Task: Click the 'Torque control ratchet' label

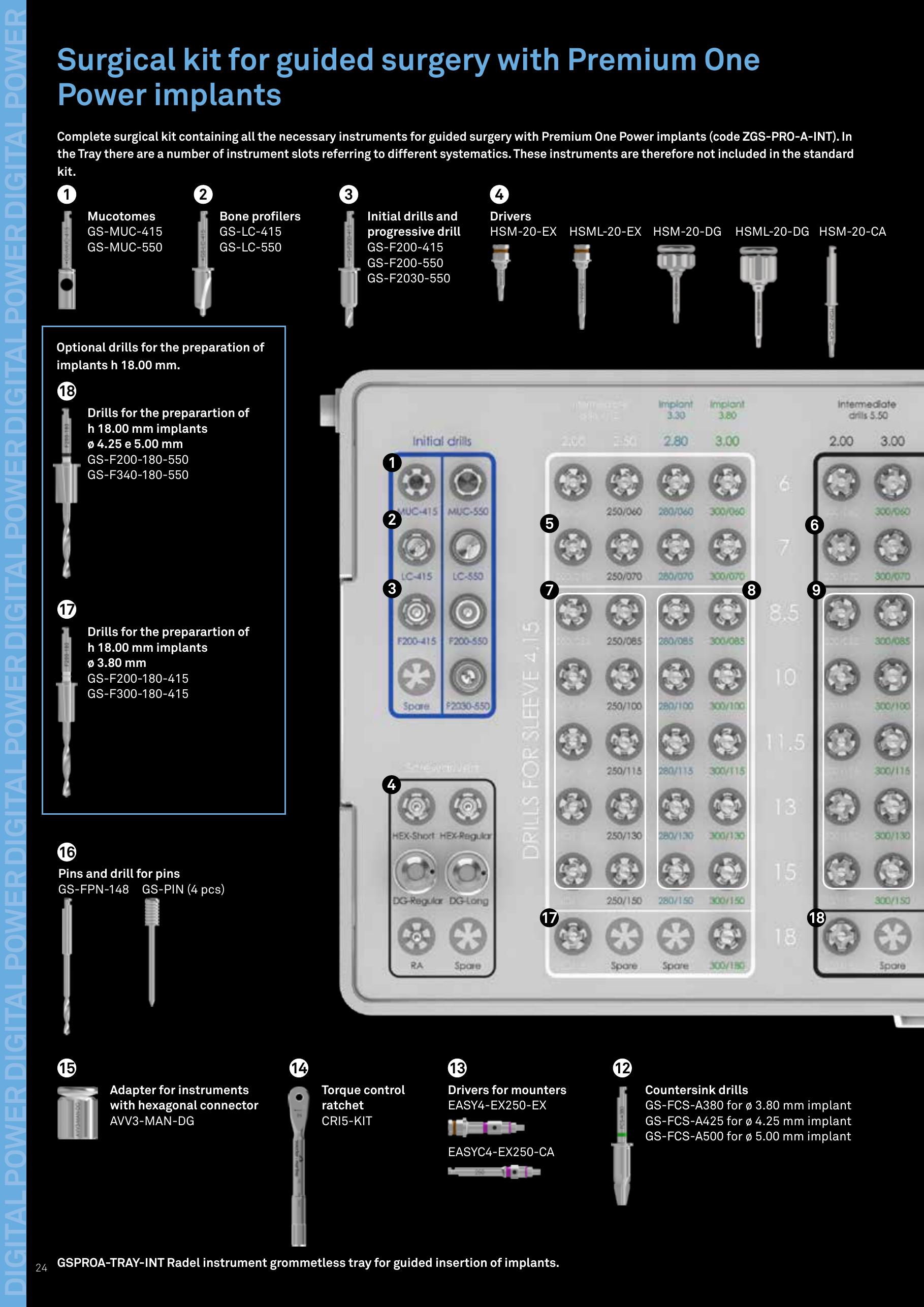Action: tap(363, 1098)
